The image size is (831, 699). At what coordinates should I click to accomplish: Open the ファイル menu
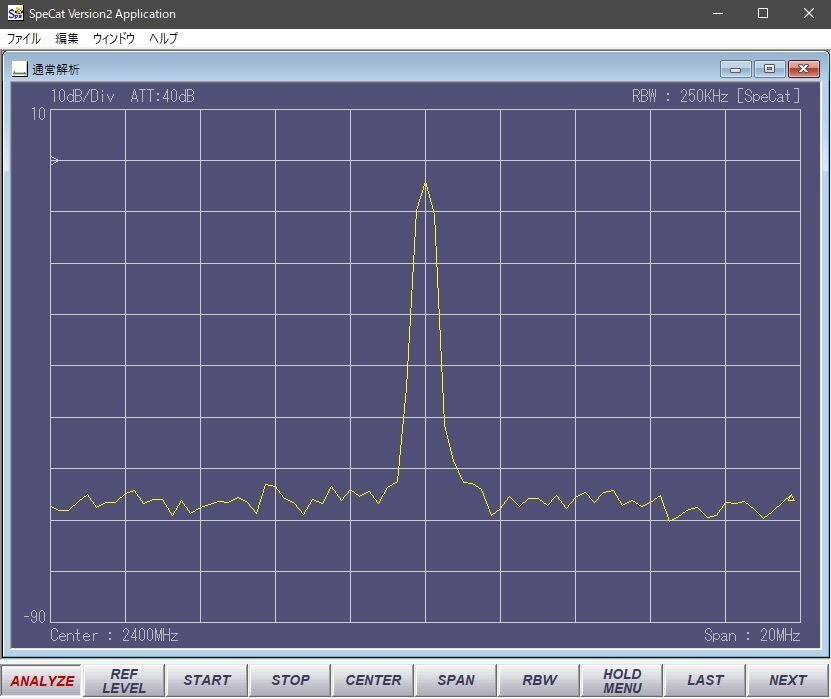pos(23,38)
